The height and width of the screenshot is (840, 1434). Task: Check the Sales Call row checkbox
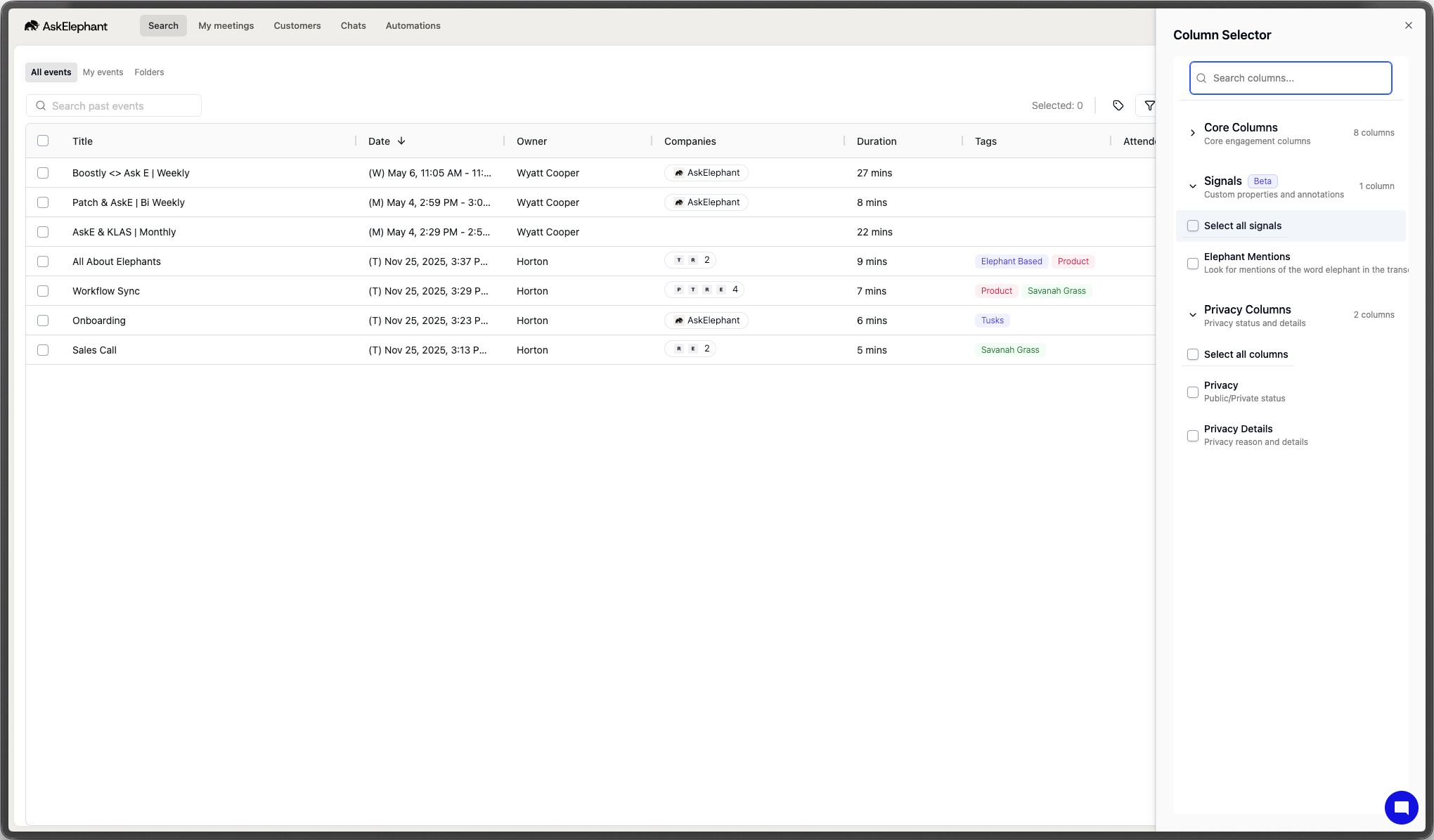(43, 350)
